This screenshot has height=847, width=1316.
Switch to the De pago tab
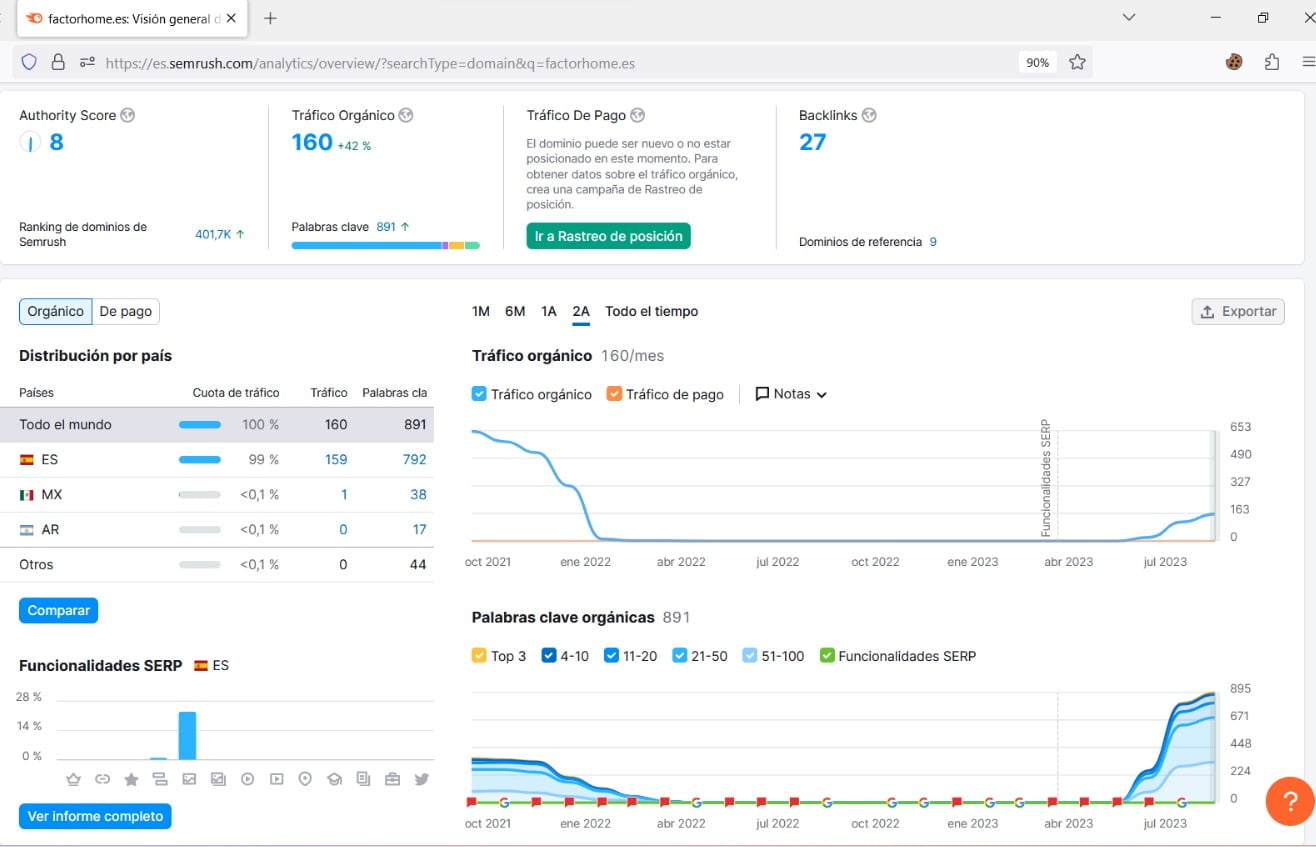pos(126,311)
